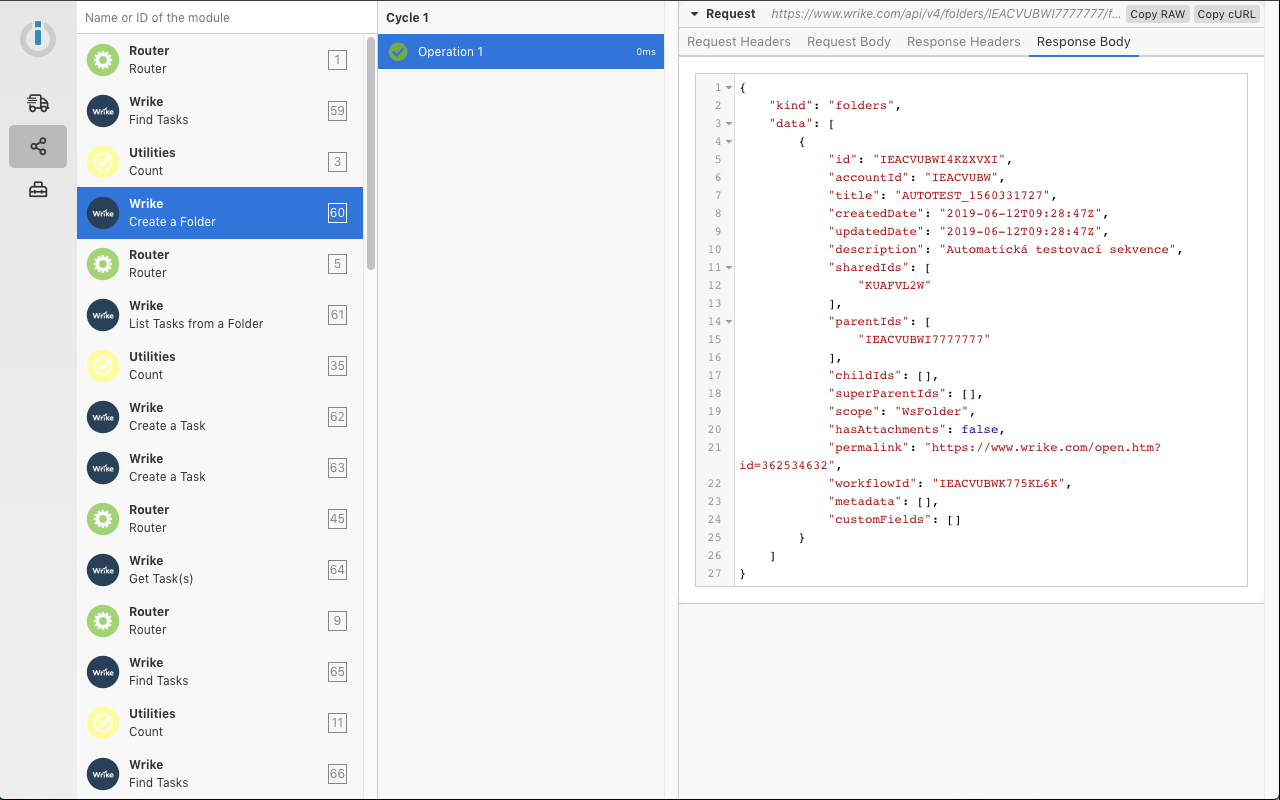Click Wrike icon for Get Task(s)

coord(103,570)
